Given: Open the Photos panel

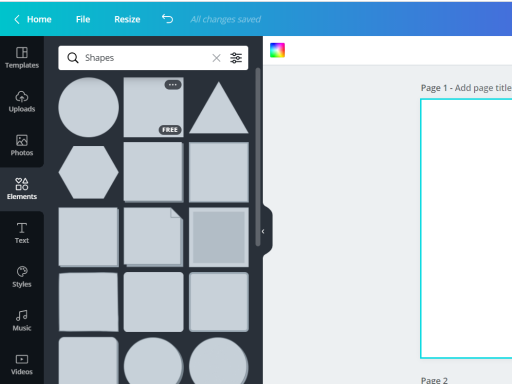Looking at the screenshot, I should [x=22, y=145].
